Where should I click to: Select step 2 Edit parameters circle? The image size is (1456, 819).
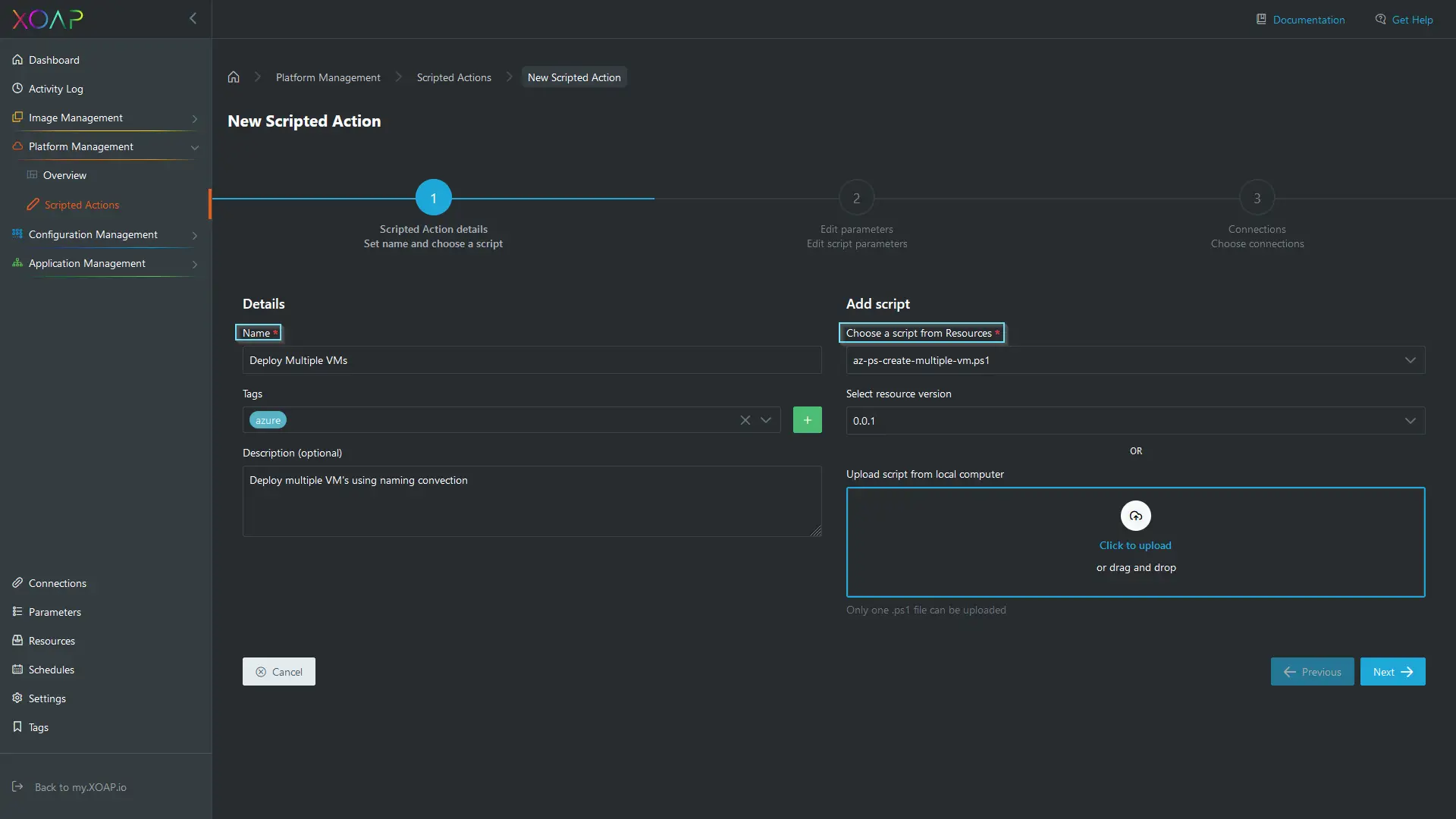click(x=857, y=198)
